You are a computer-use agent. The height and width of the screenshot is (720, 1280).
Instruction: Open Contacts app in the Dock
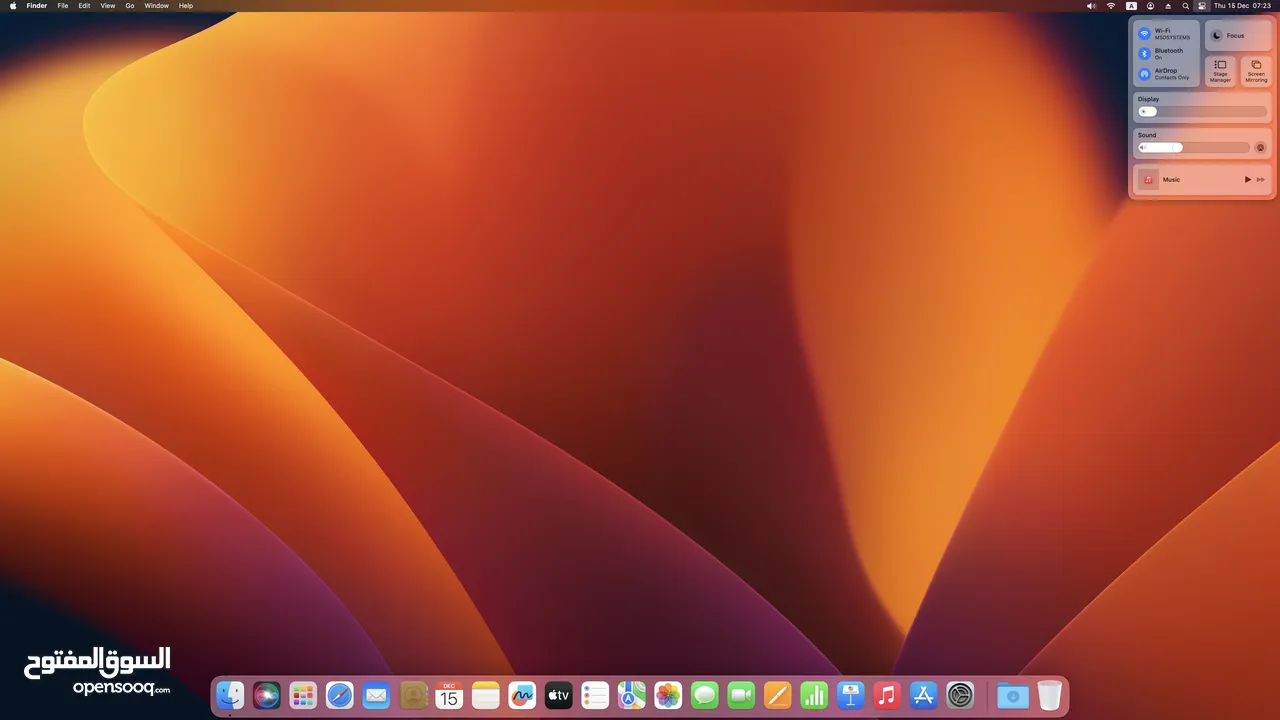413,695
